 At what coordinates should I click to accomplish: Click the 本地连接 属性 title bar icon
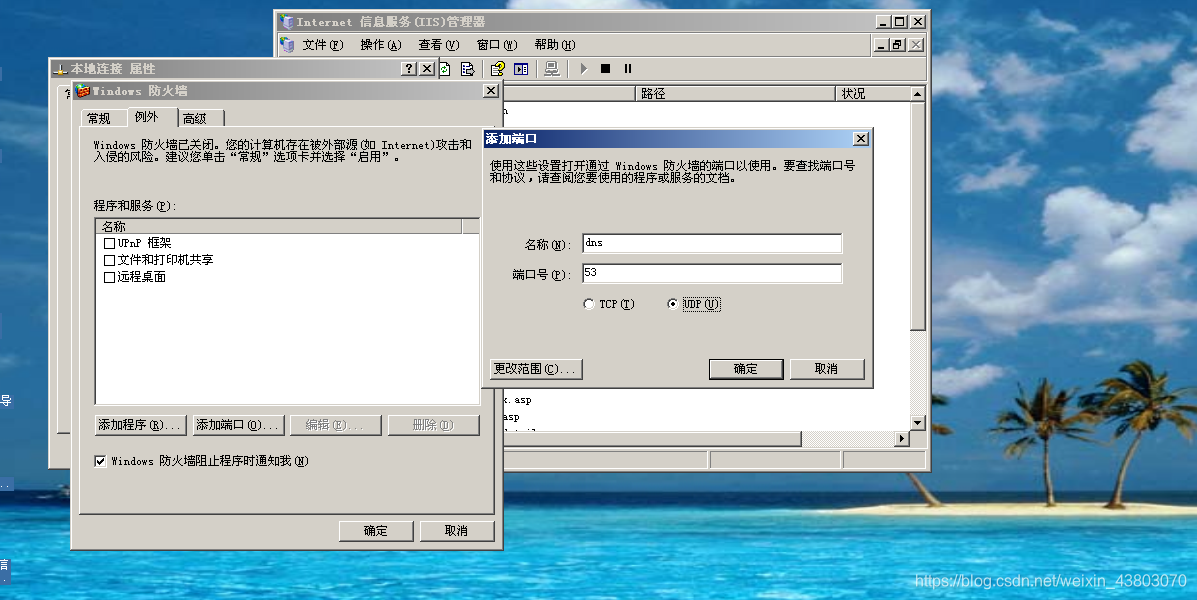coord(60,69)
